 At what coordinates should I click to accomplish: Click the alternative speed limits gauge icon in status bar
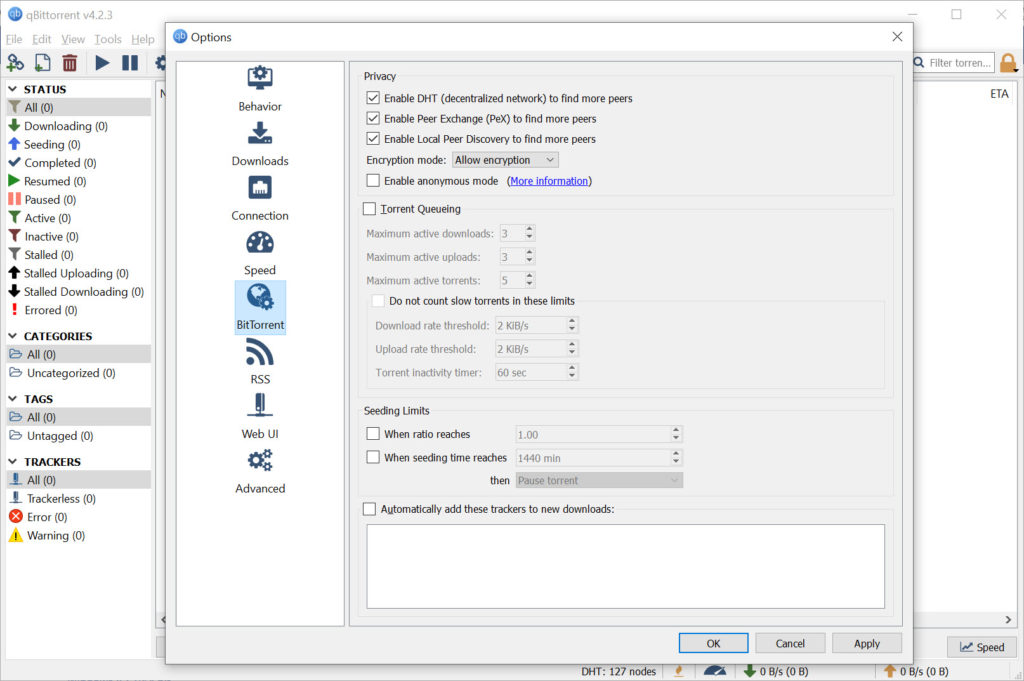pos(715,671)
